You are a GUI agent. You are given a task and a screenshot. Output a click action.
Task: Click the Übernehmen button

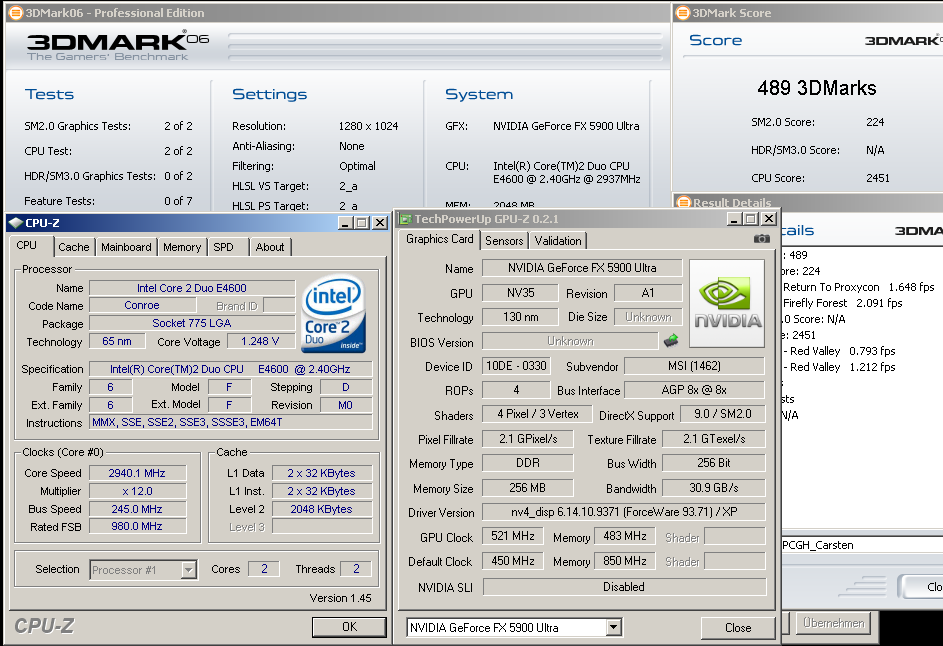point(834,623)
